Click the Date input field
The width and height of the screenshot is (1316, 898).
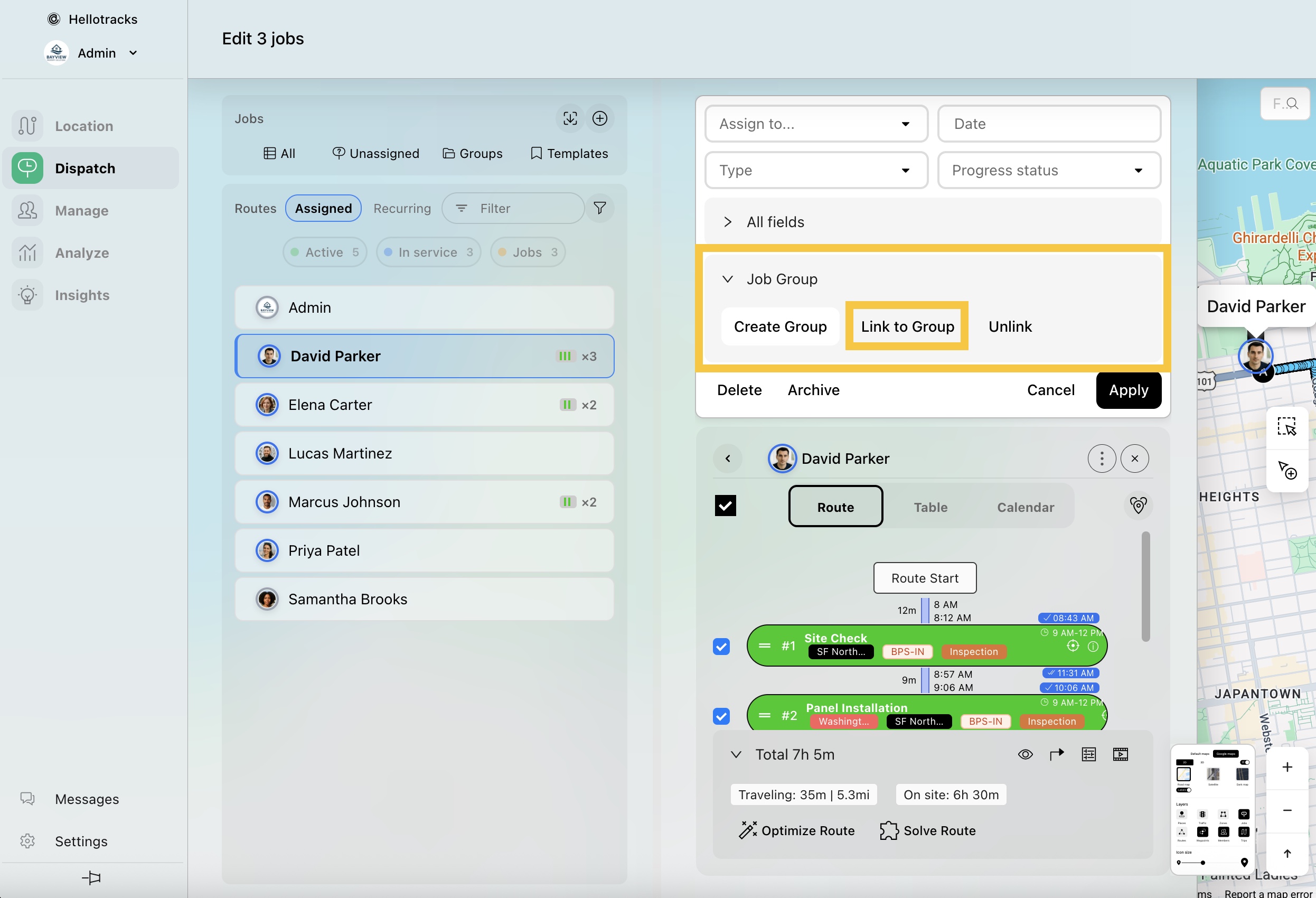(x=1048, y=124)
